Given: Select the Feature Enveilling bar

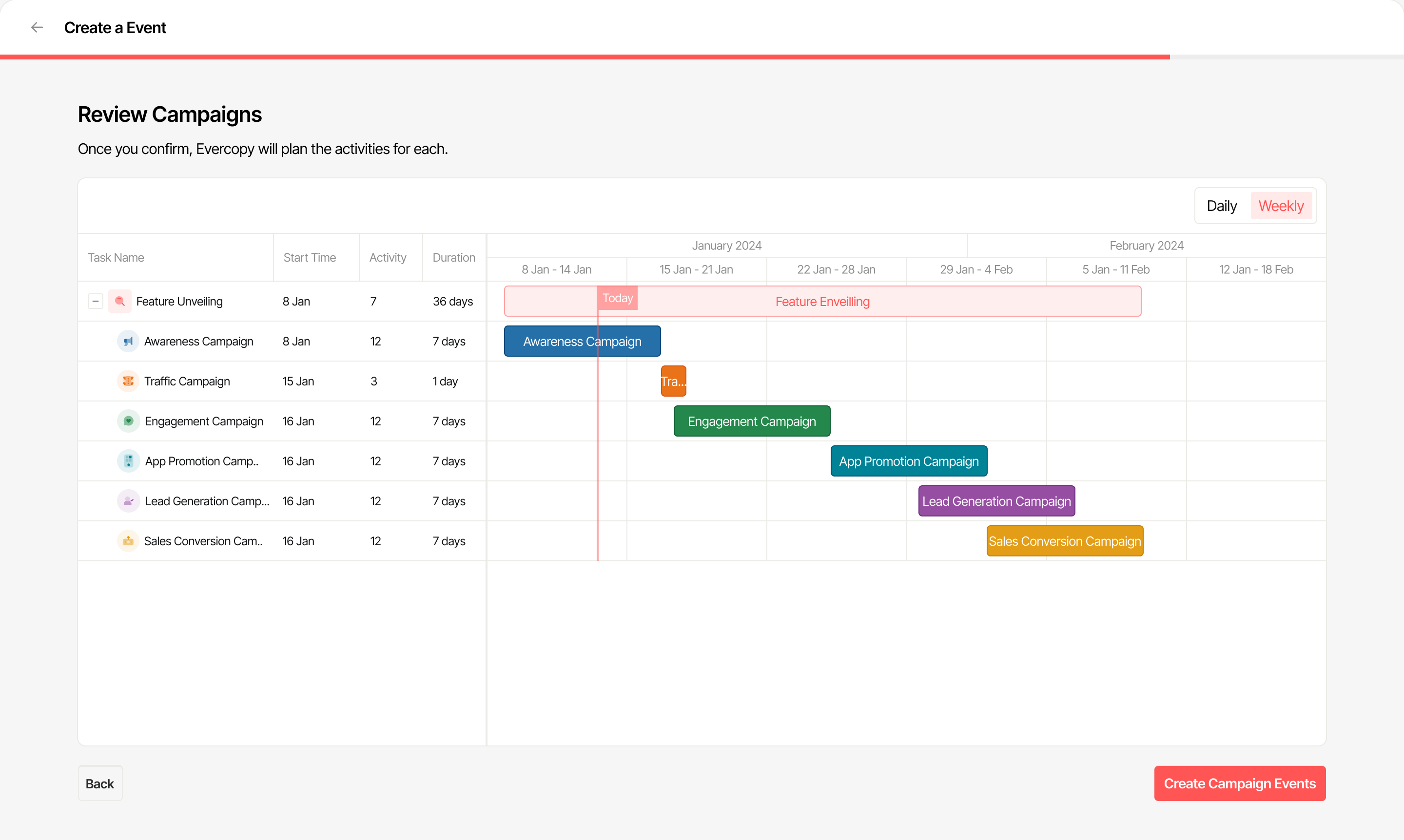Looking at the screenshot, I should point(822,301).
